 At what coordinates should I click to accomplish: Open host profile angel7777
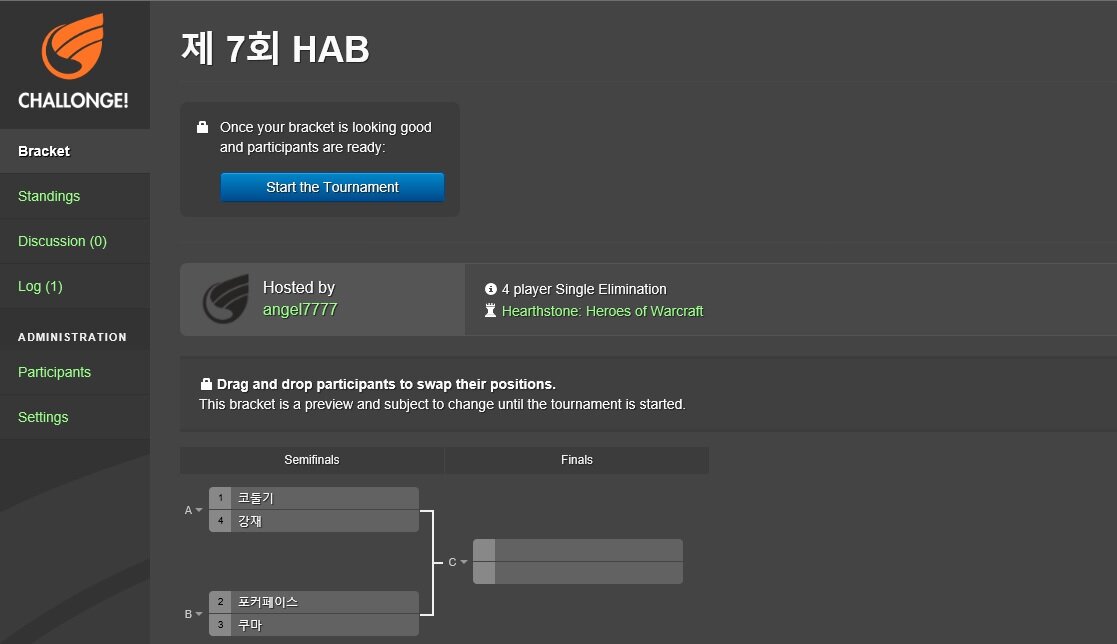(x=300, y=309)
